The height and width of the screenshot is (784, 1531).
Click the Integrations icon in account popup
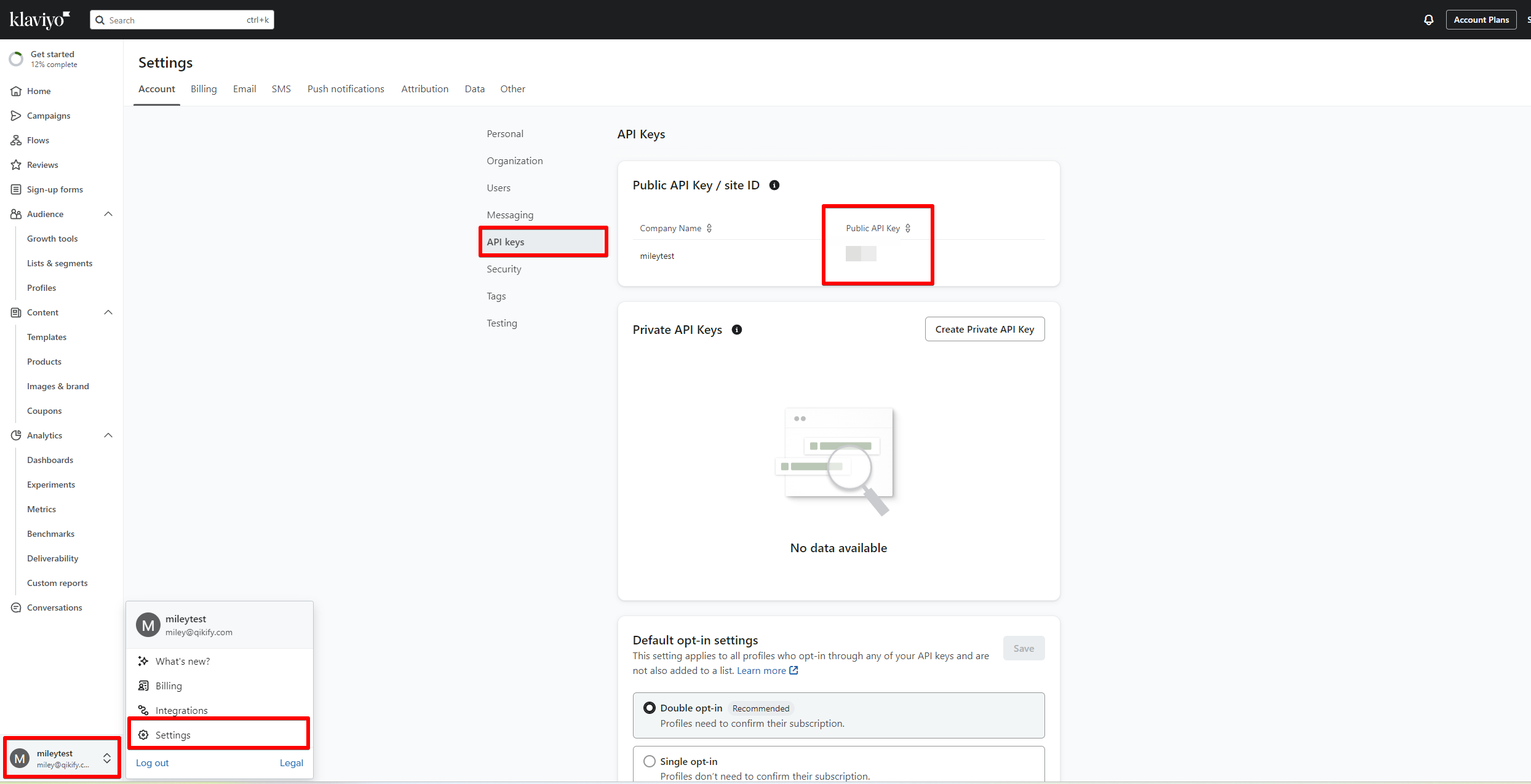[143, 710]
